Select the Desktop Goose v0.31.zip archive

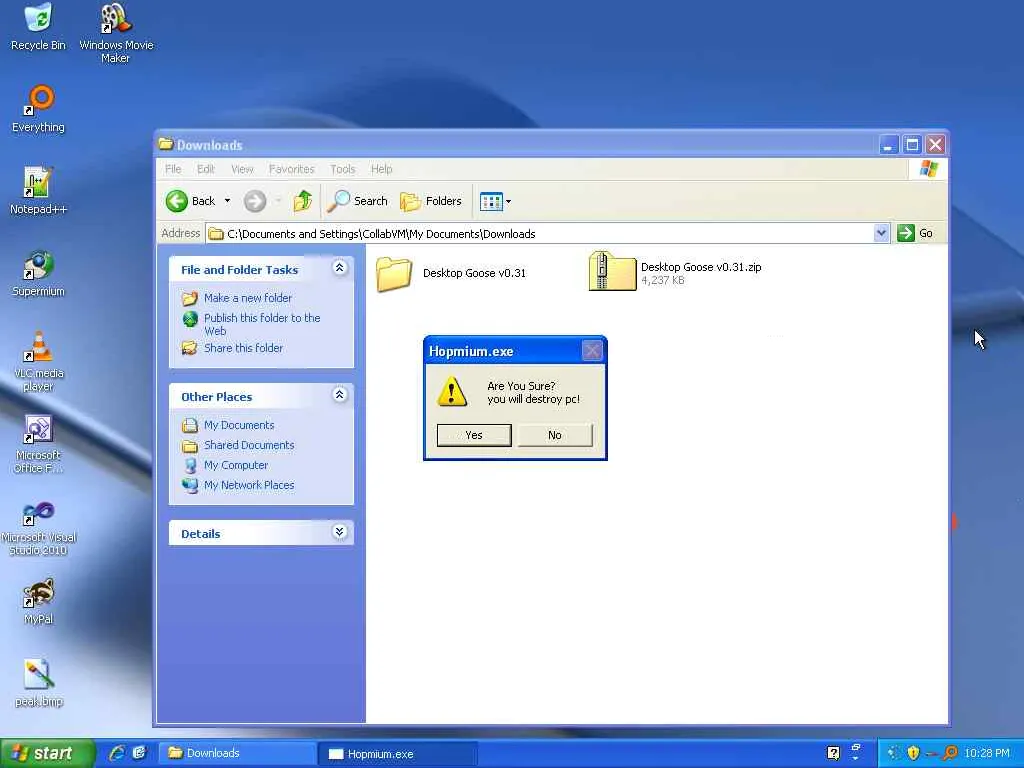(675, 272)
